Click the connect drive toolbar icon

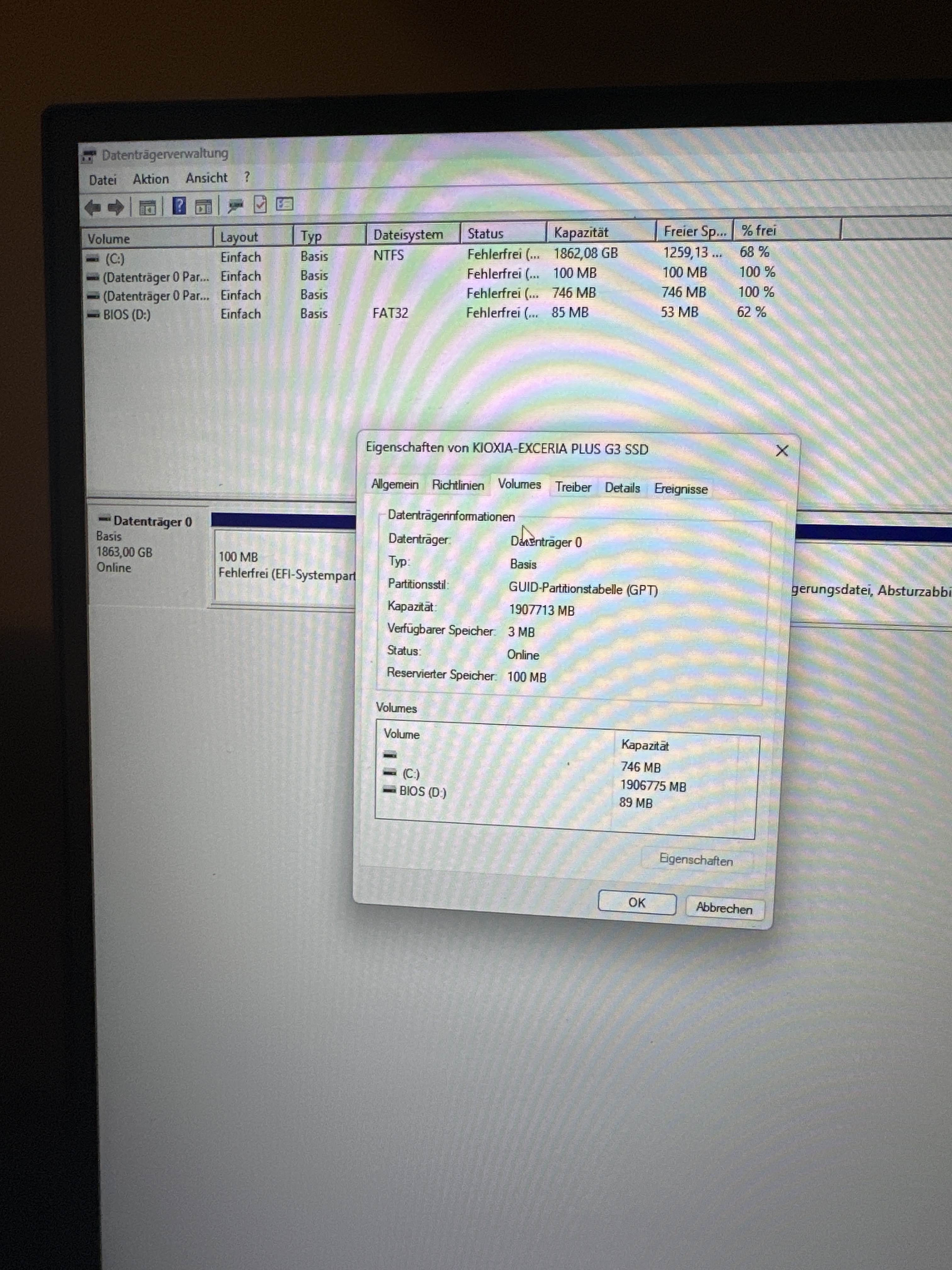[x=235, y=205]
